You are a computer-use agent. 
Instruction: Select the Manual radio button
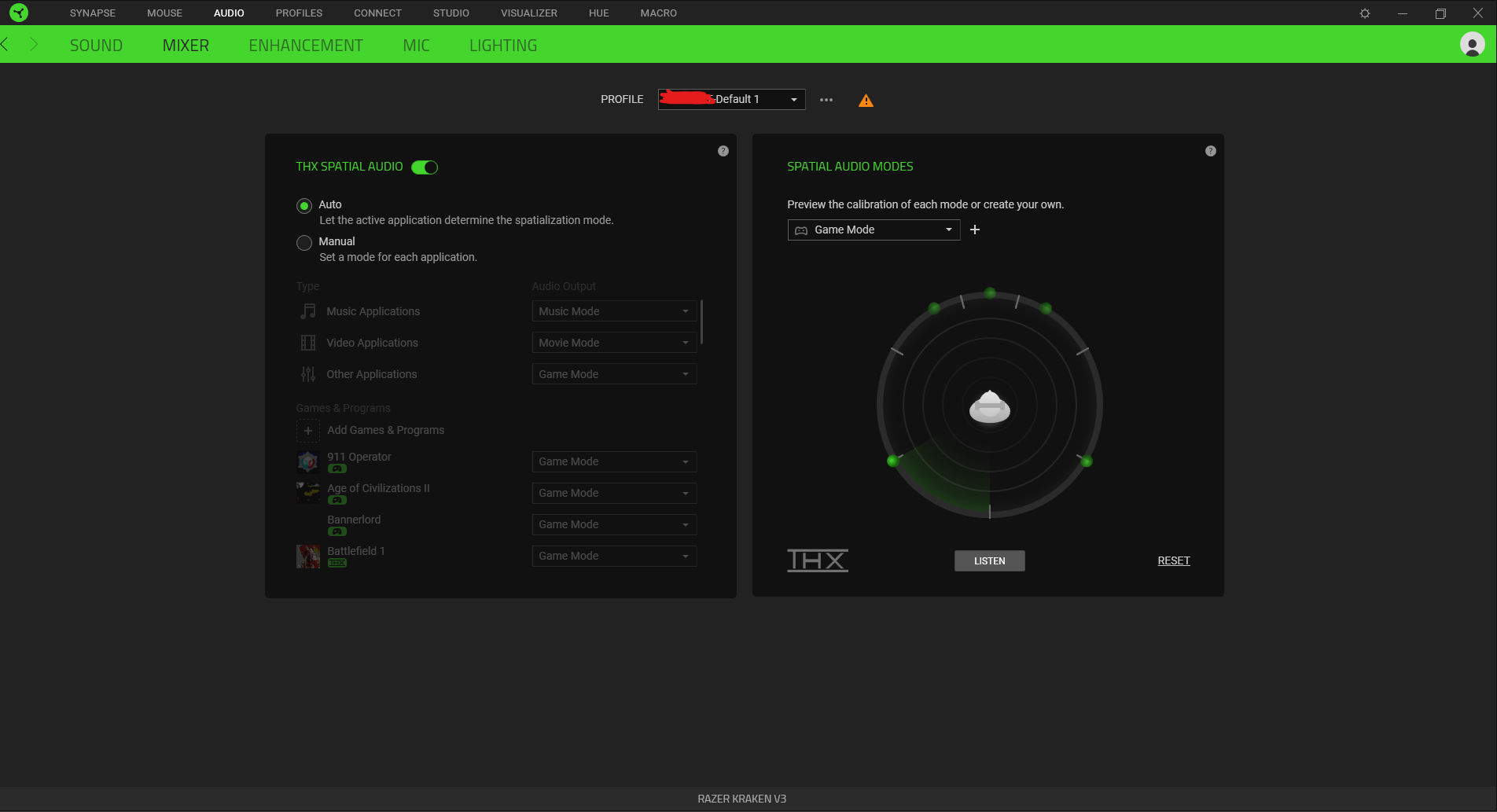pyautogui.click(x=304, y=243)
